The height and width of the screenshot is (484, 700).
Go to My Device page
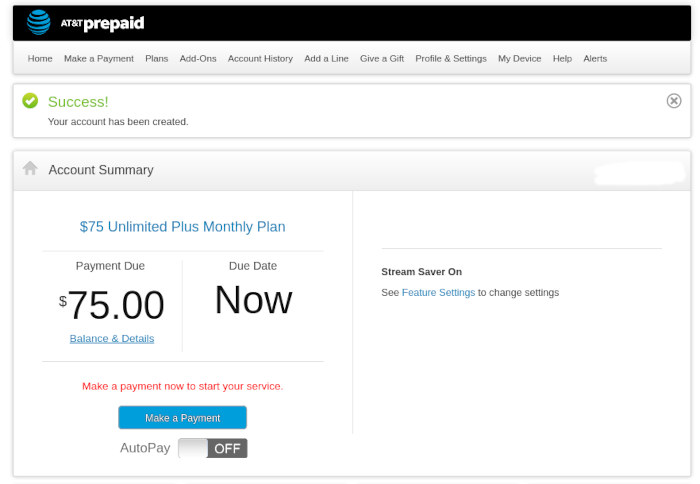click(x=520, y=59)
